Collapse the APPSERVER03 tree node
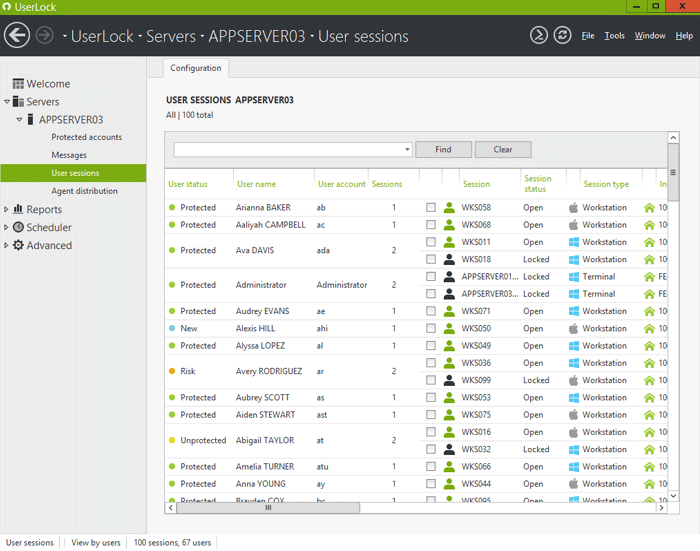 19,120
